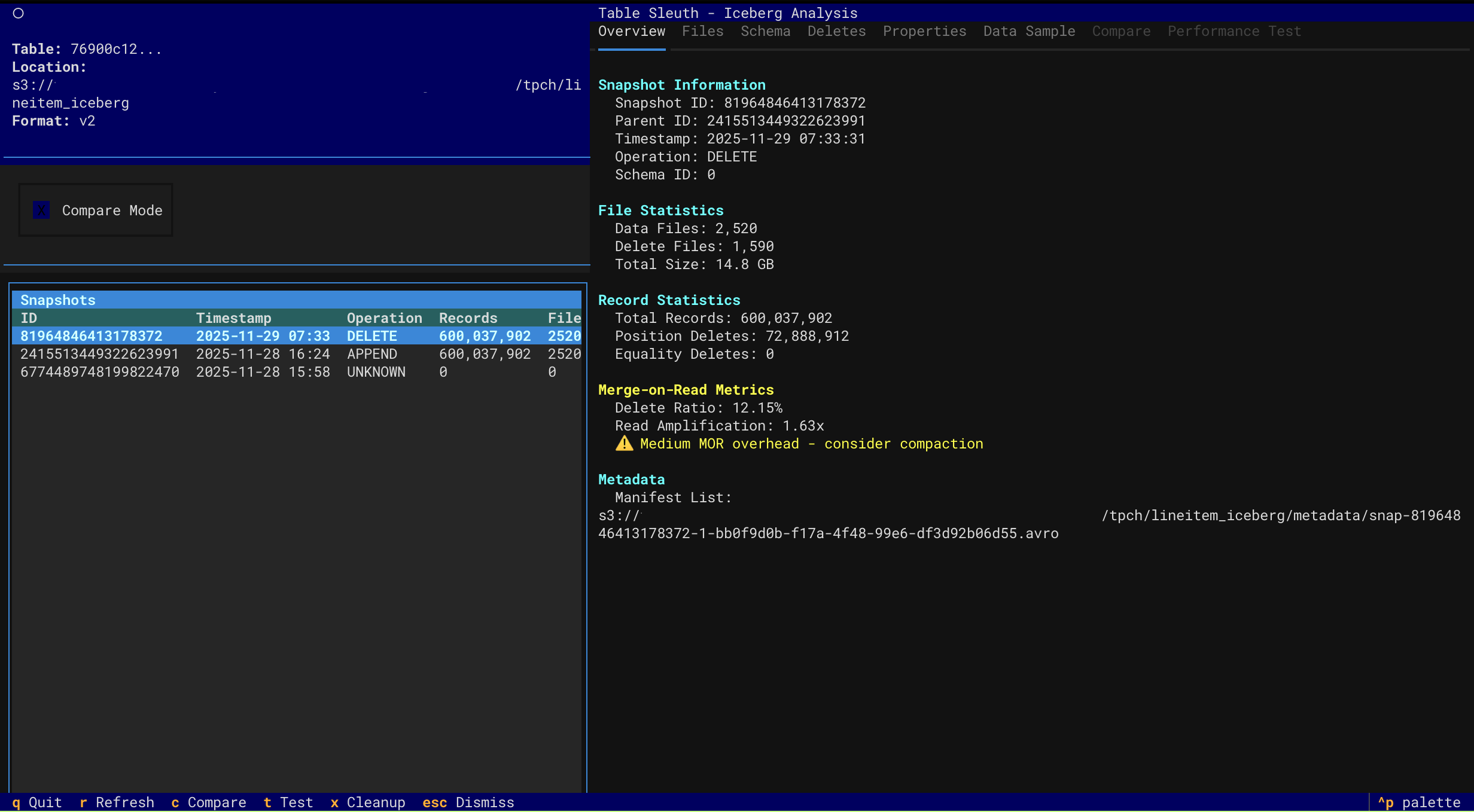Go to the Properties tab
Screen dimensions: 1474x812
coord(924,32)
